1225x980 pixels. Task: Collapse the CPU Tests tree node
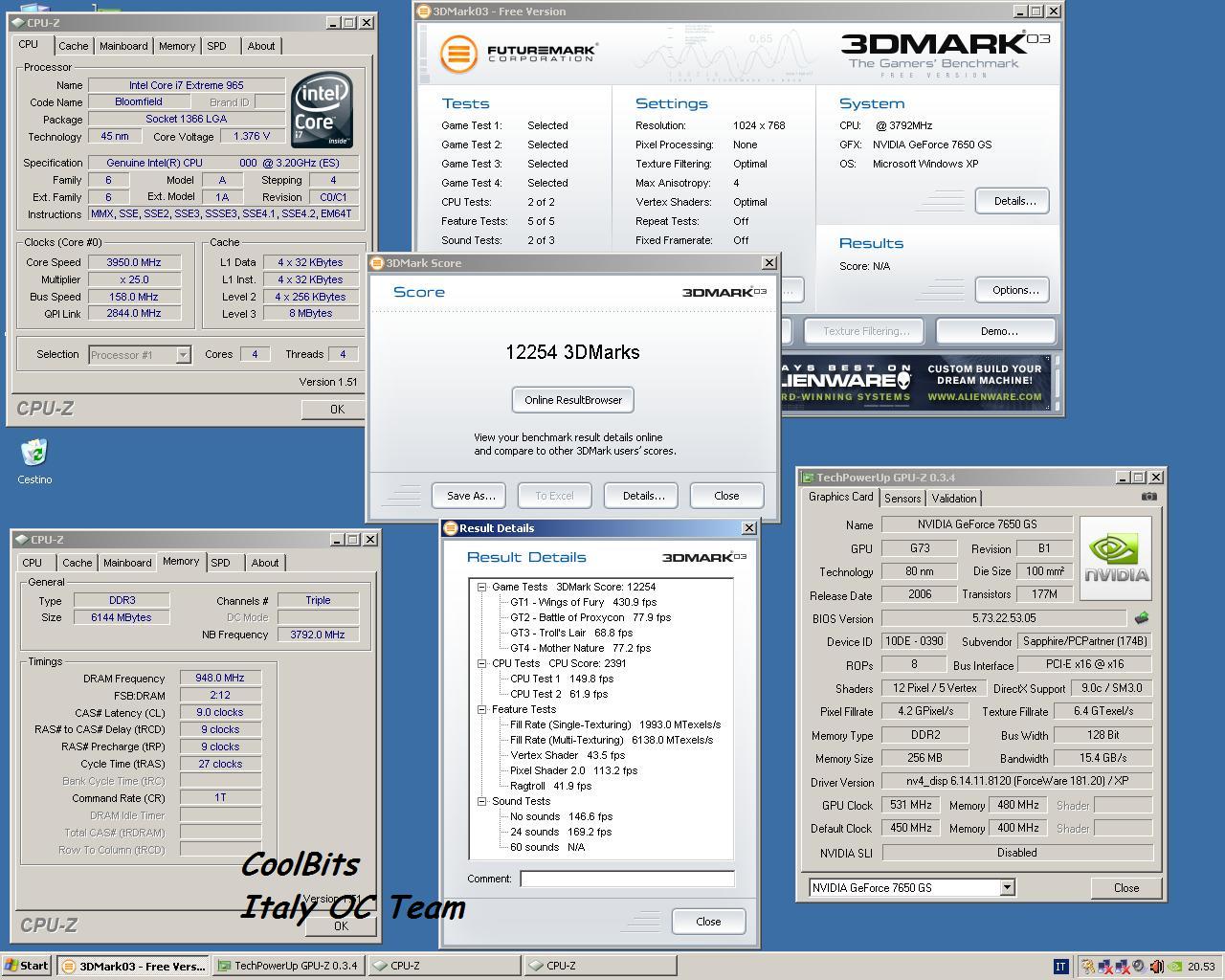coord(482,663)
